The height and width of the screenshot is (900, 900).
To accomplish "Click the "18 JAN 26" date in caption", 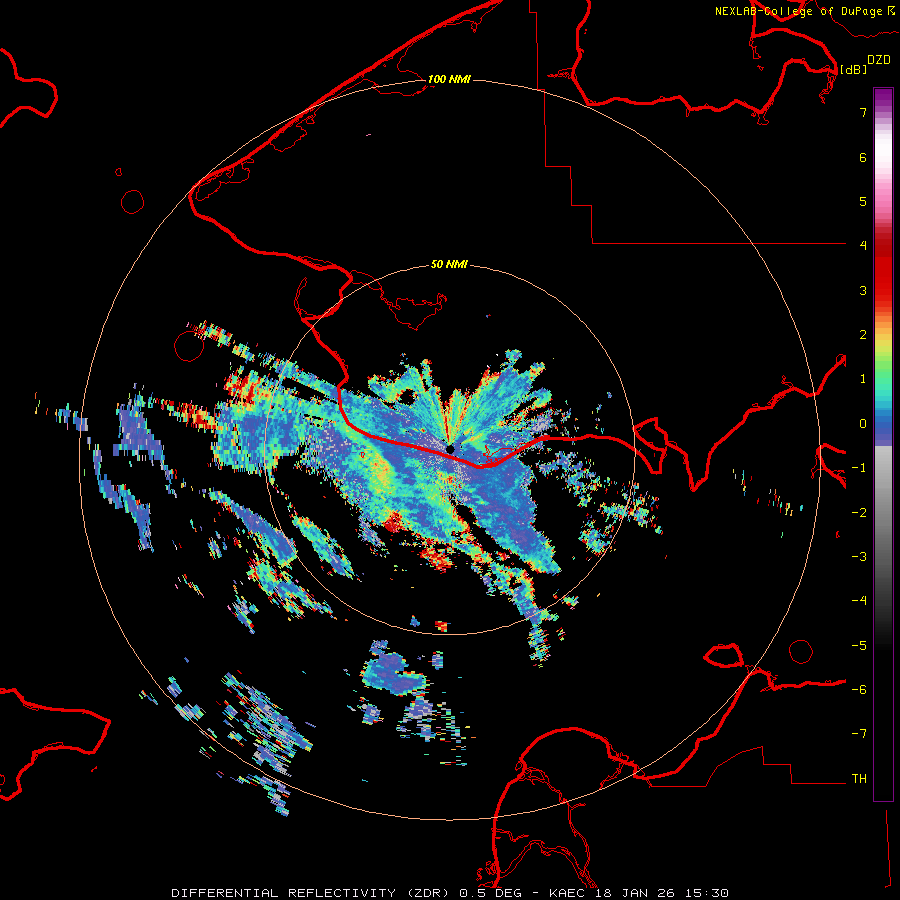I will coord(634,893).
